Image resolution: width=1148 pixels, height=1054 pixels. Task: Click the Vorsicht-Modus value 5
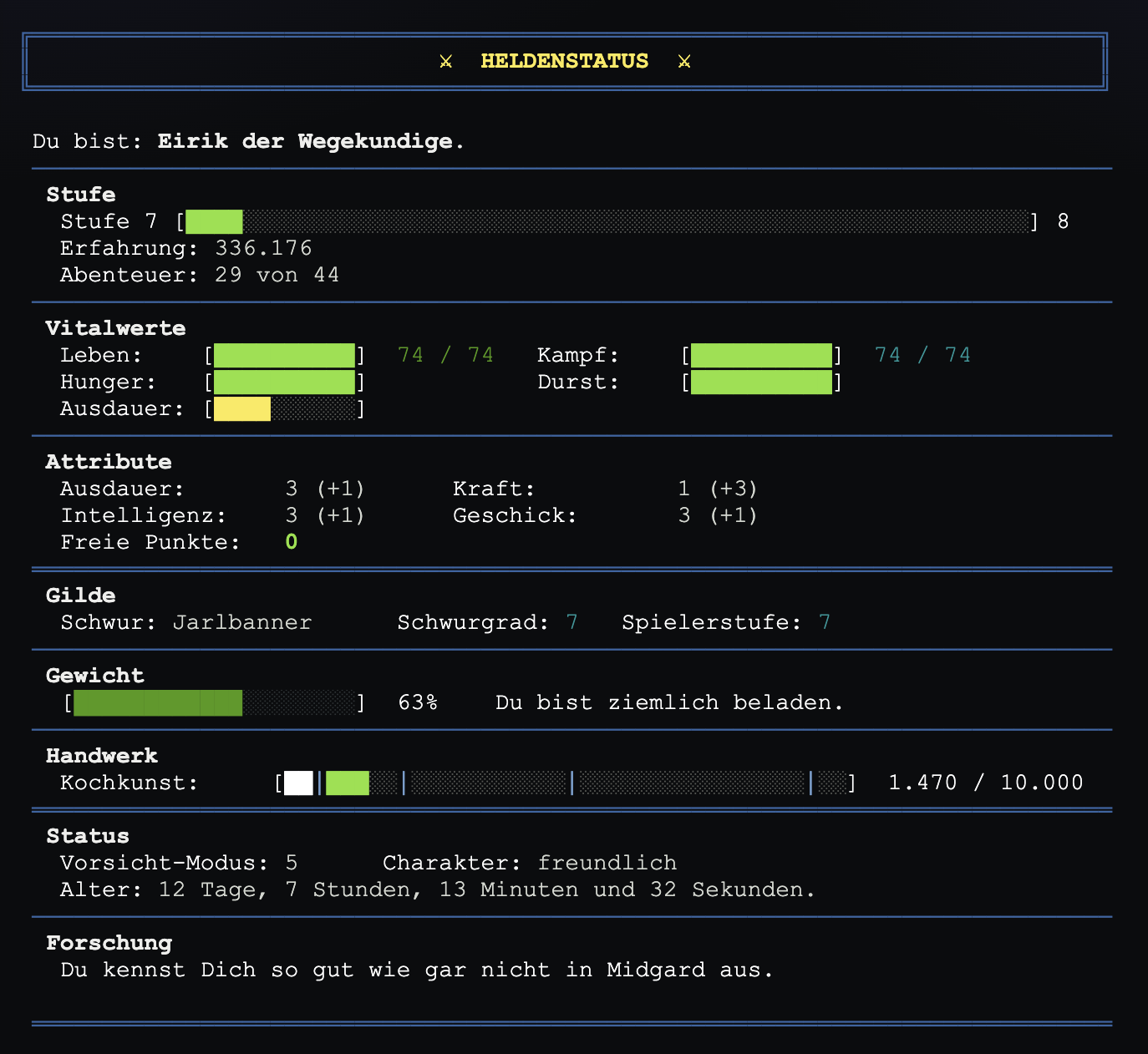tap(292, 863)
